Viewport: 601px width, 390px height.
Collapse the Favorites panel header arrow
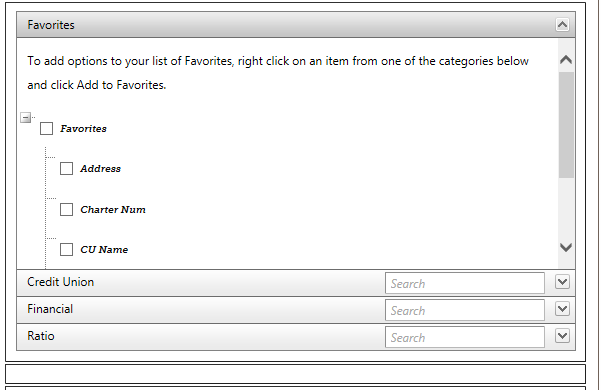pyautogui.click(x=562, y=25)
